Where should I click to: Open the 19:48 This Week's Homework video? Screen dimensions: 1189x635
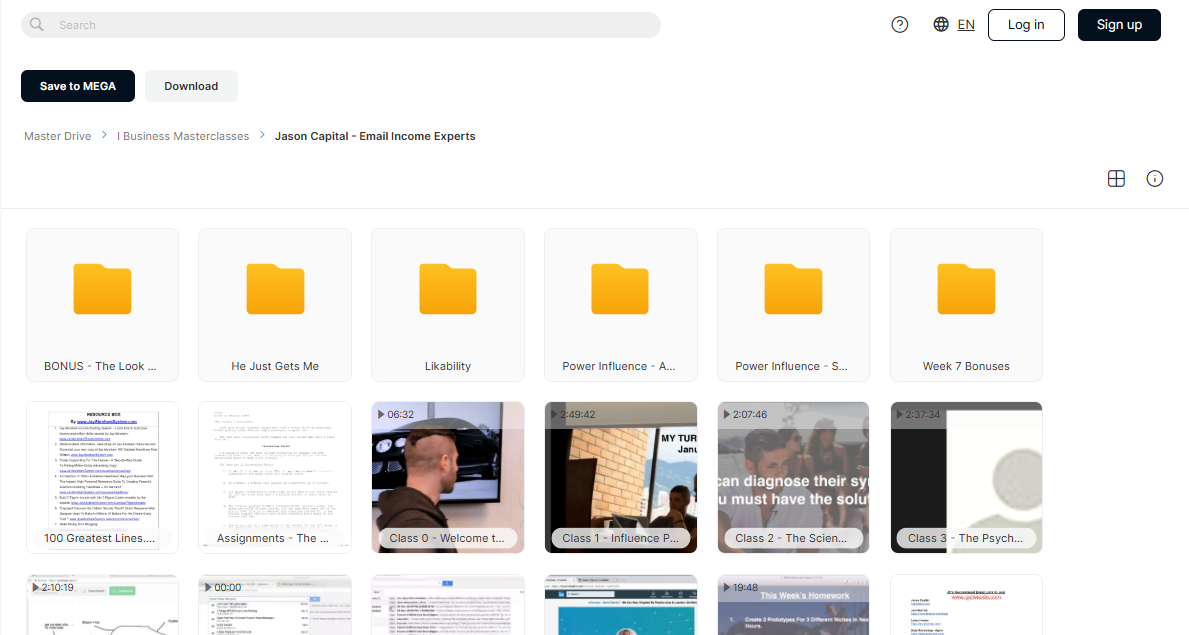click(x=794, y=605)
